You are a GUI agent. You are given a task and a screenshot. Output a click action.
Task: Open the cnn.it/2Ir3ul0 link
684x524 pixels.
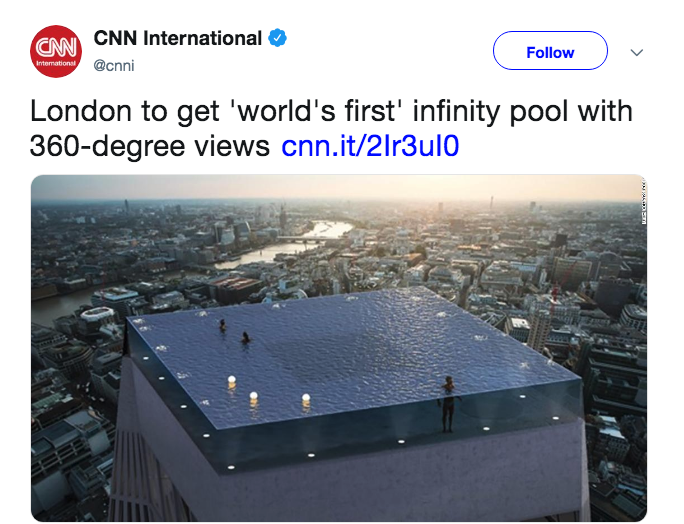click(370, 146)
